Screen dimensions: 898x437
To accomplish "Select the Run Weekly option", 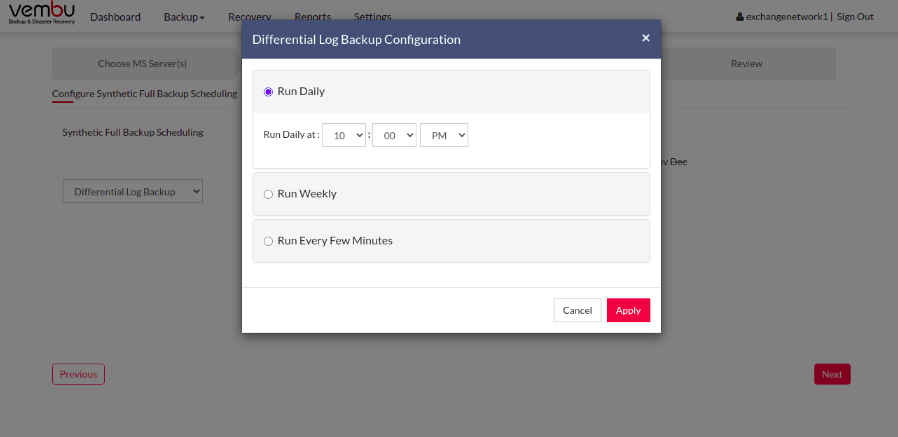I will click(x=268, y=194).
